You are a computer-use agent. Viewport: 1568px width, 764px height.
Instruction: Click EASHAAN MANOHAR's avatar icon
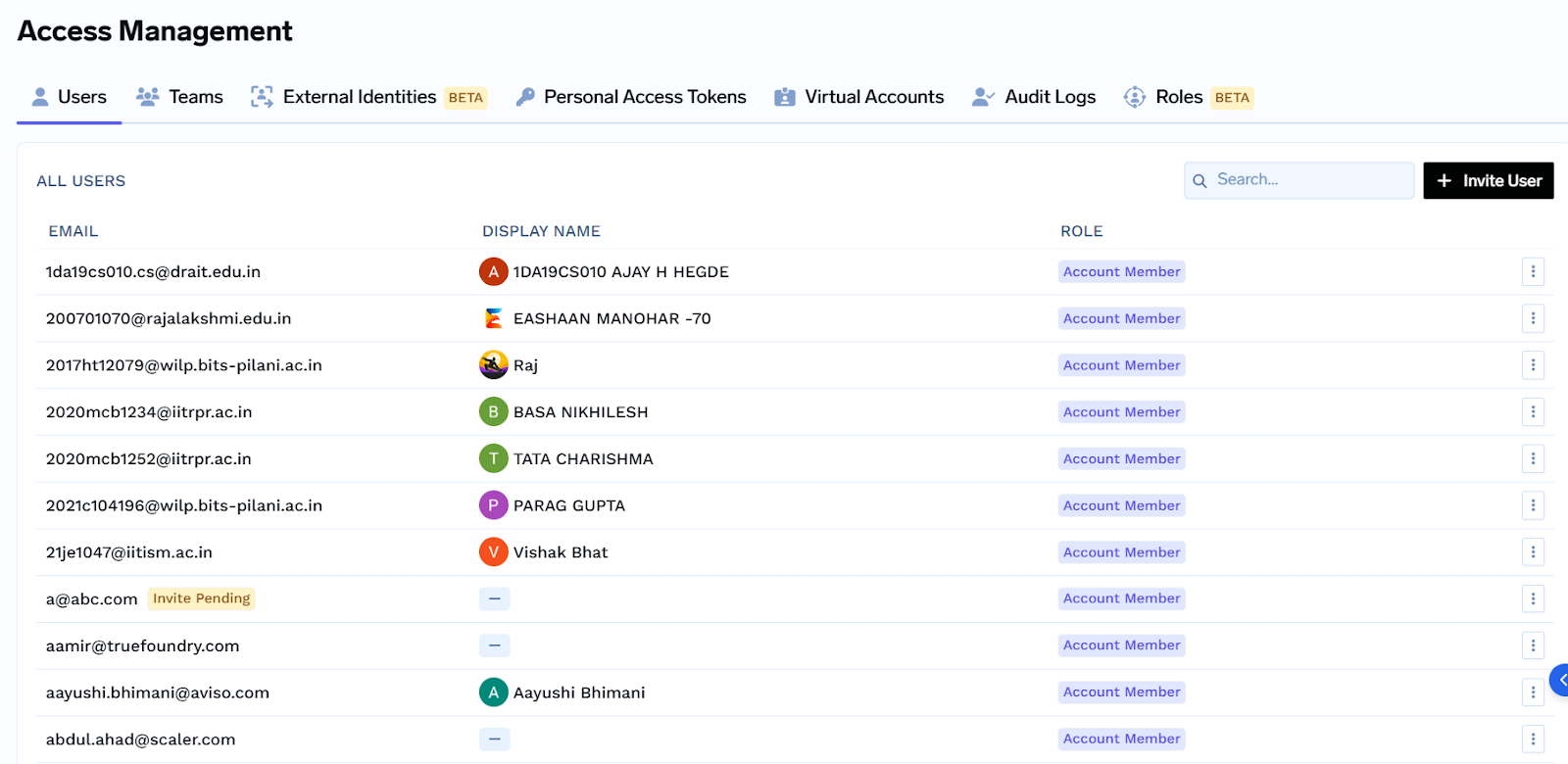click(x=493, y=318)
